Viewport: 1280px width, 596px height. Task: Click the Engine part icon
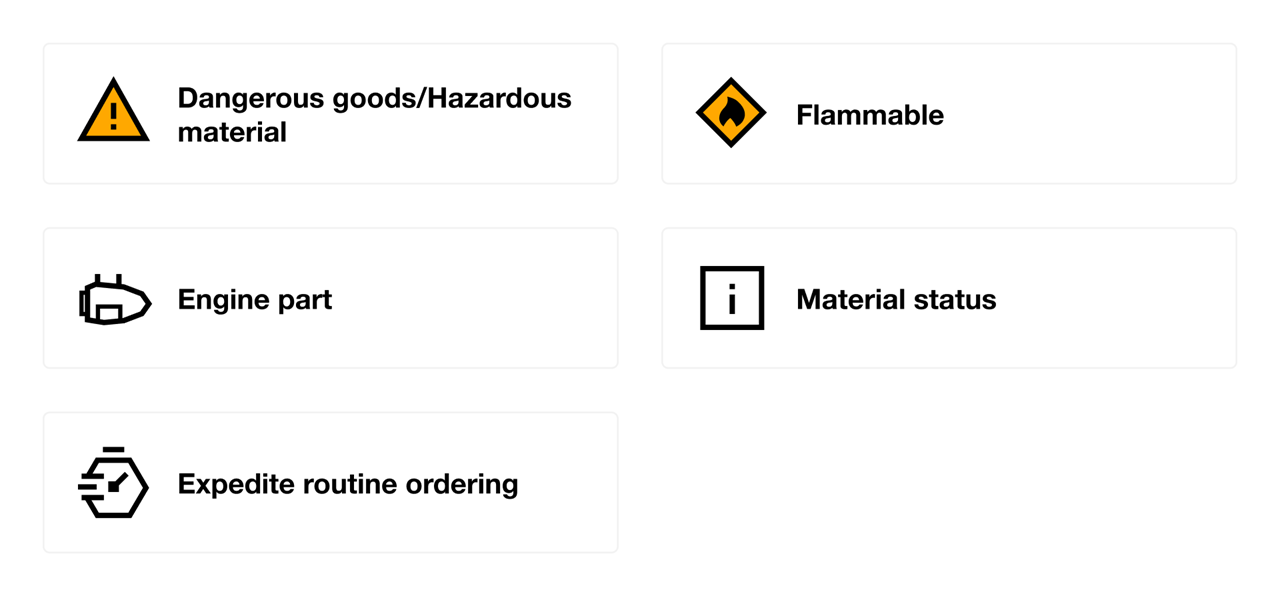click(115, 299)
